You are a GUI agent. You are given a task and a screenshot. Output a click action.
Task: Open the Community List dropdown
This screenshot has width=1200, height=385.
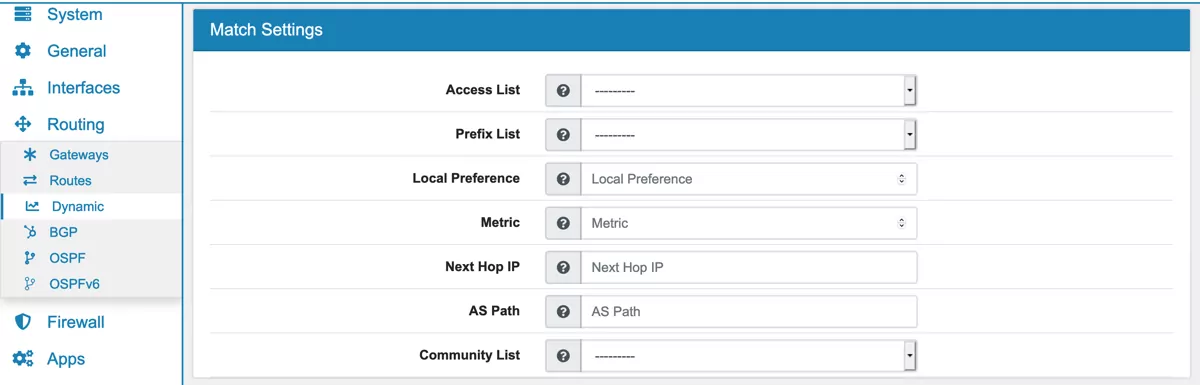coord(749,355)
